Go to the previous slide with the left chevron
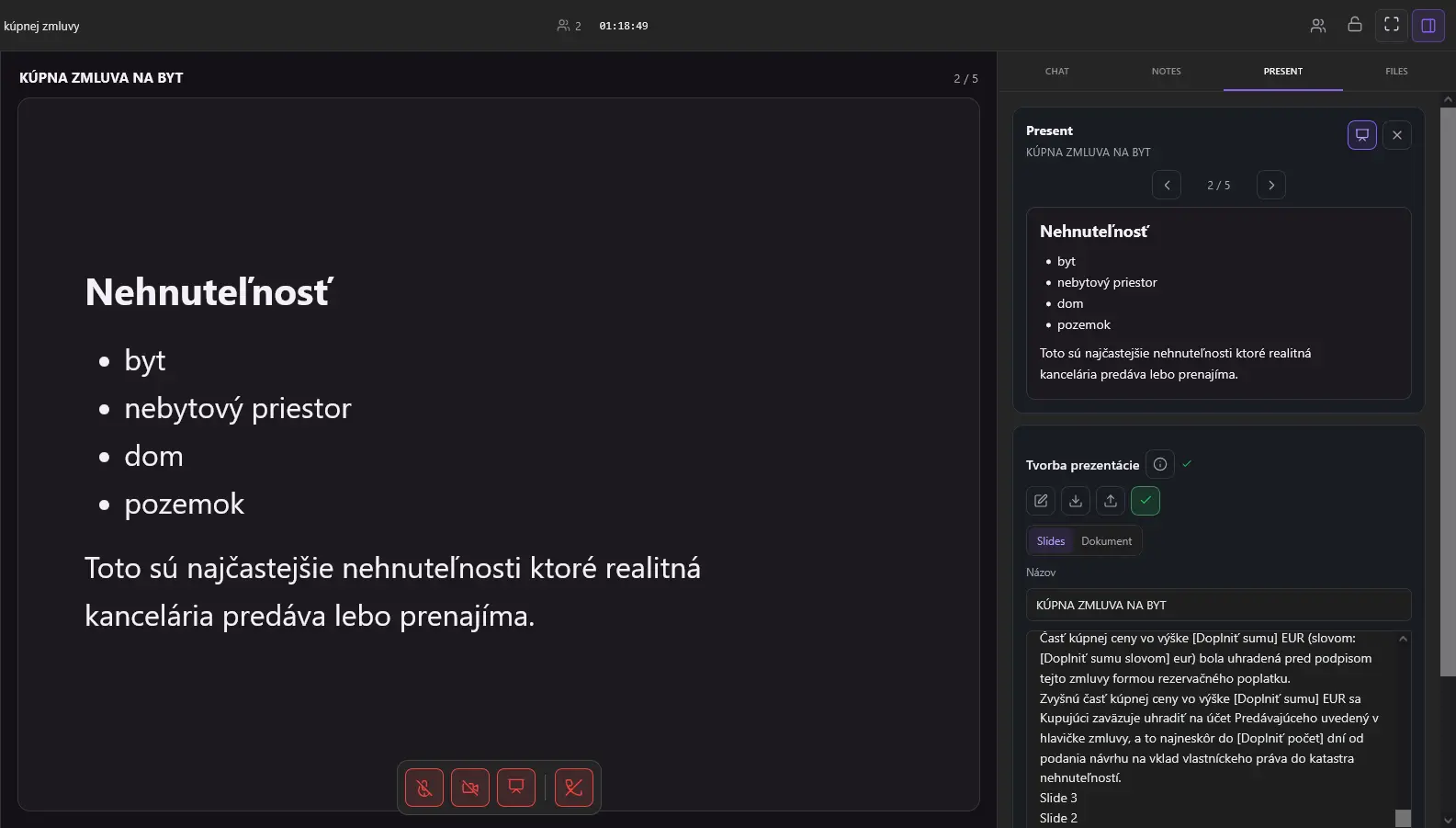 [x=1167, y=185]
